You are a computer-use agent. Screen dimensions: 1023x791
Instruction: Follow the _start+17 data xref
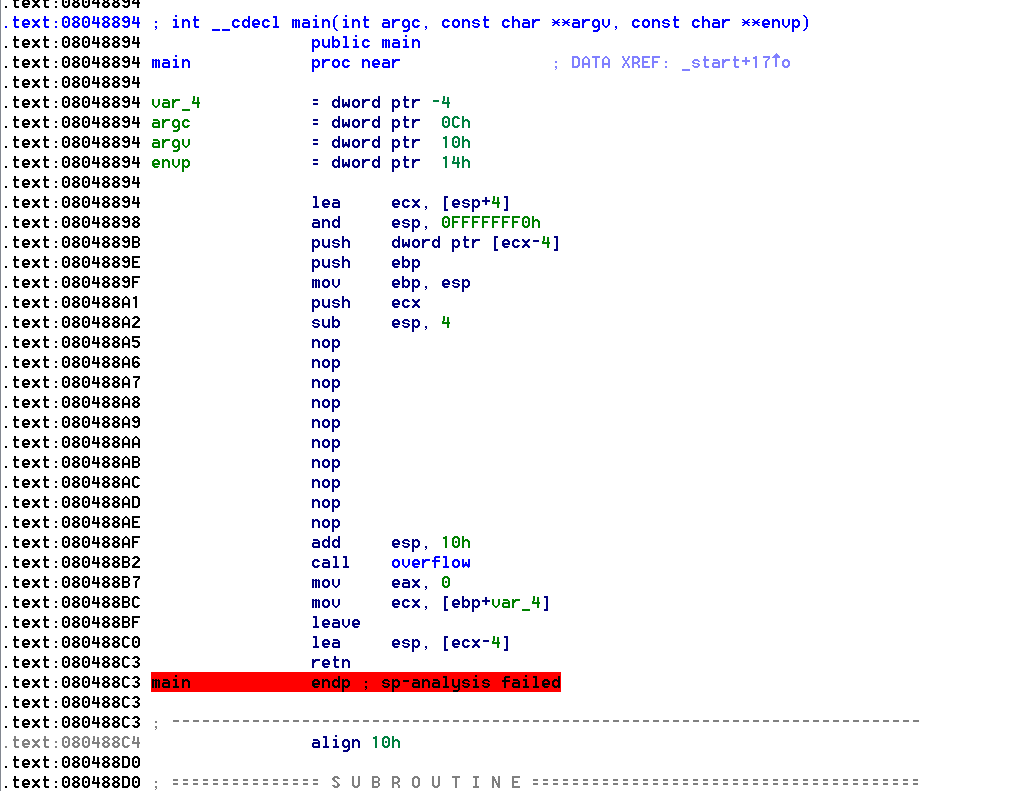tap(730, 62)
